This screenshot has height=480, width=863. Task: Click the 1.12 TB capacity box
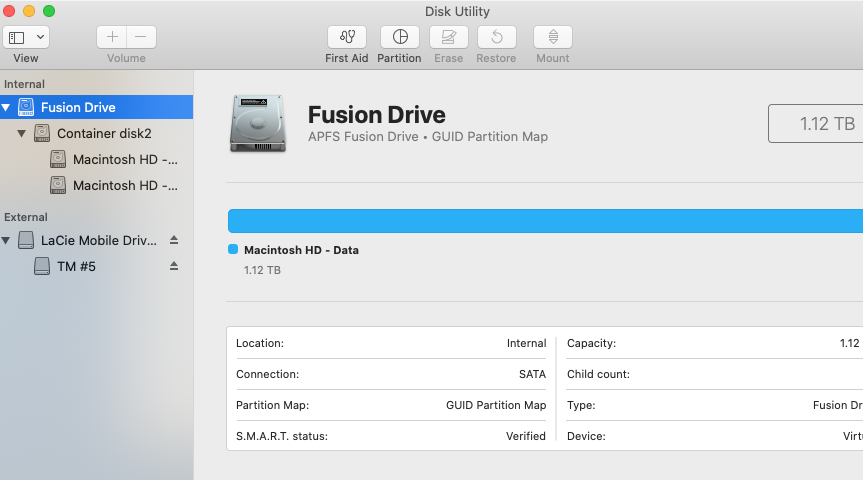(x=816, y=123)
